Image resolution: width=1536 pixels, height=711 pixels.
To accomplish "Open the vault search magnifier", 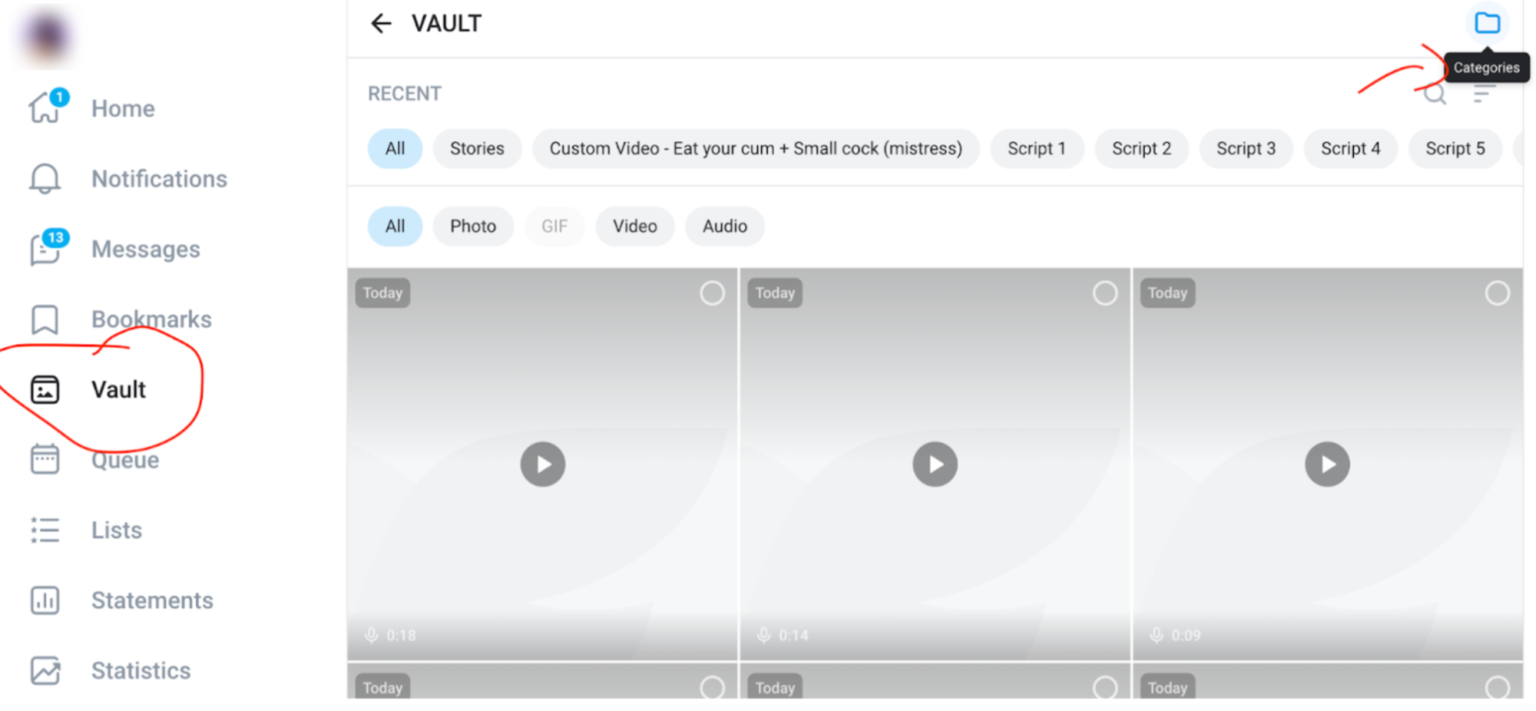I will (x=1434, y=93).
